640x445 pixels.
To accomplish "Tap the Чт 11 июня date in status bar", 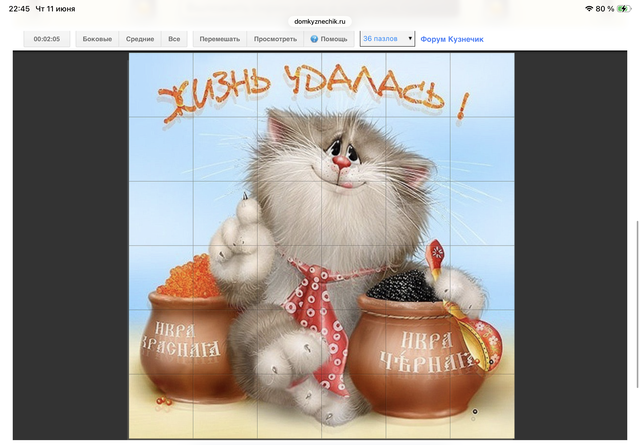I will (56, 9).
